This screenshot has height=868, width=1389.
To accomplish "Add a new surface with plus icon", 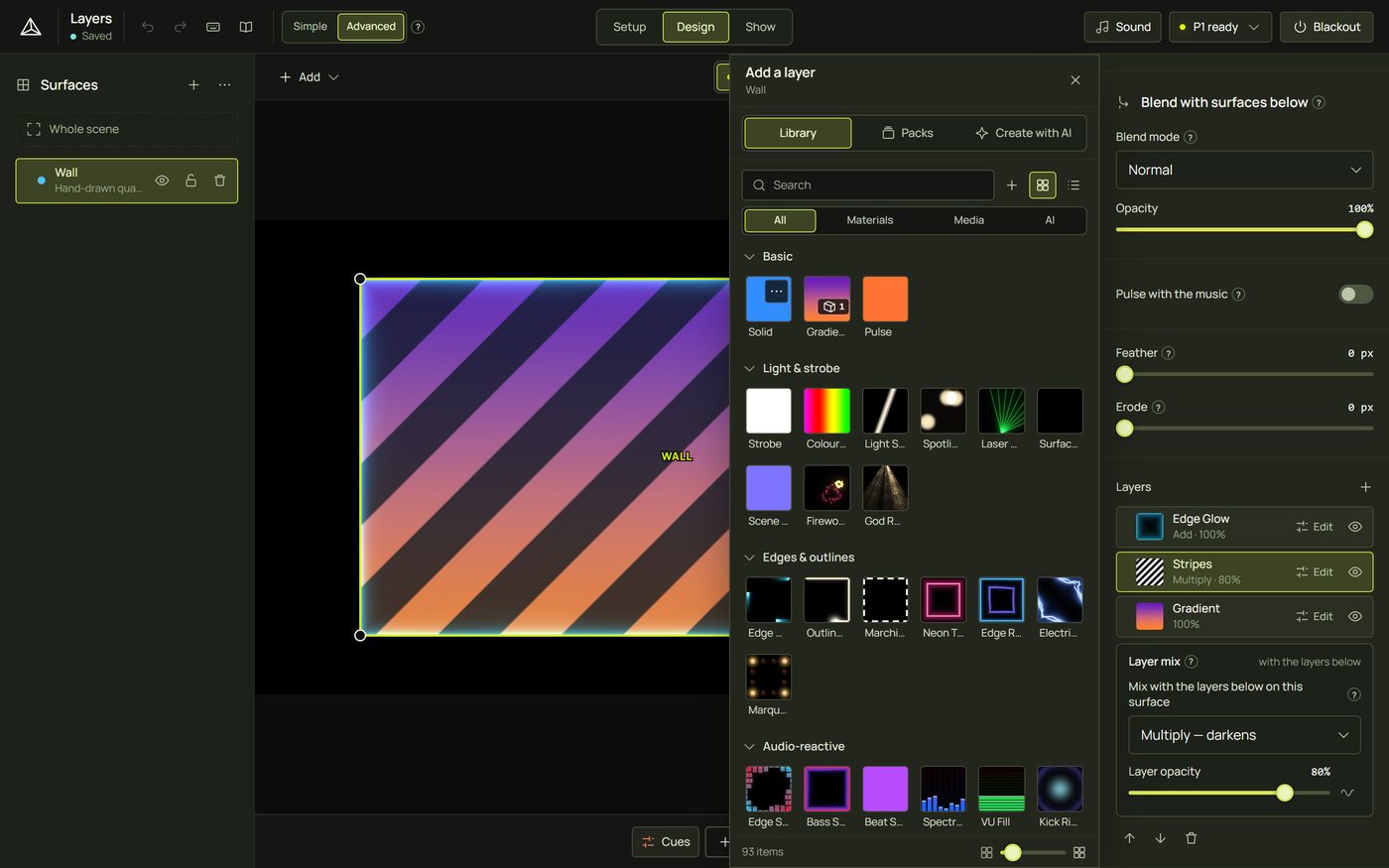I will pos(193,85).
